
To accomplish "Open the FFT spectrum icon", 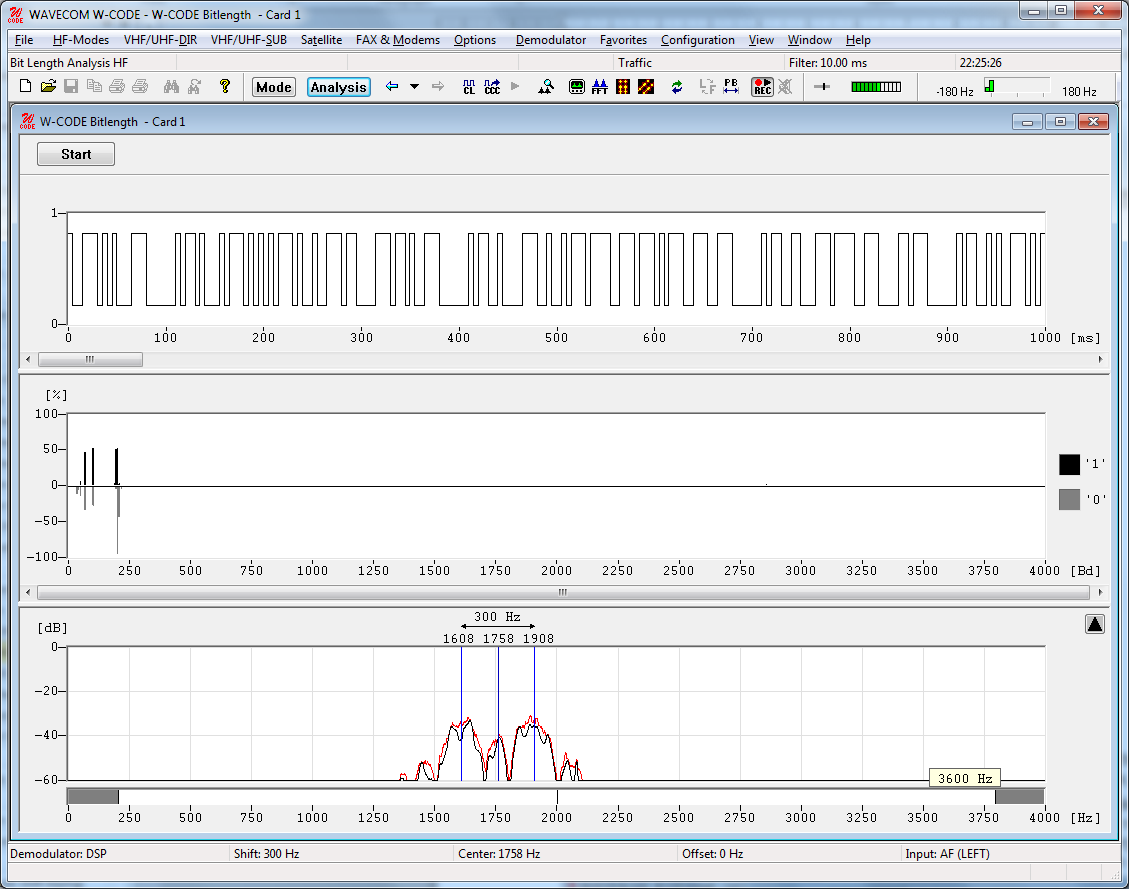I will click(600, 87).
